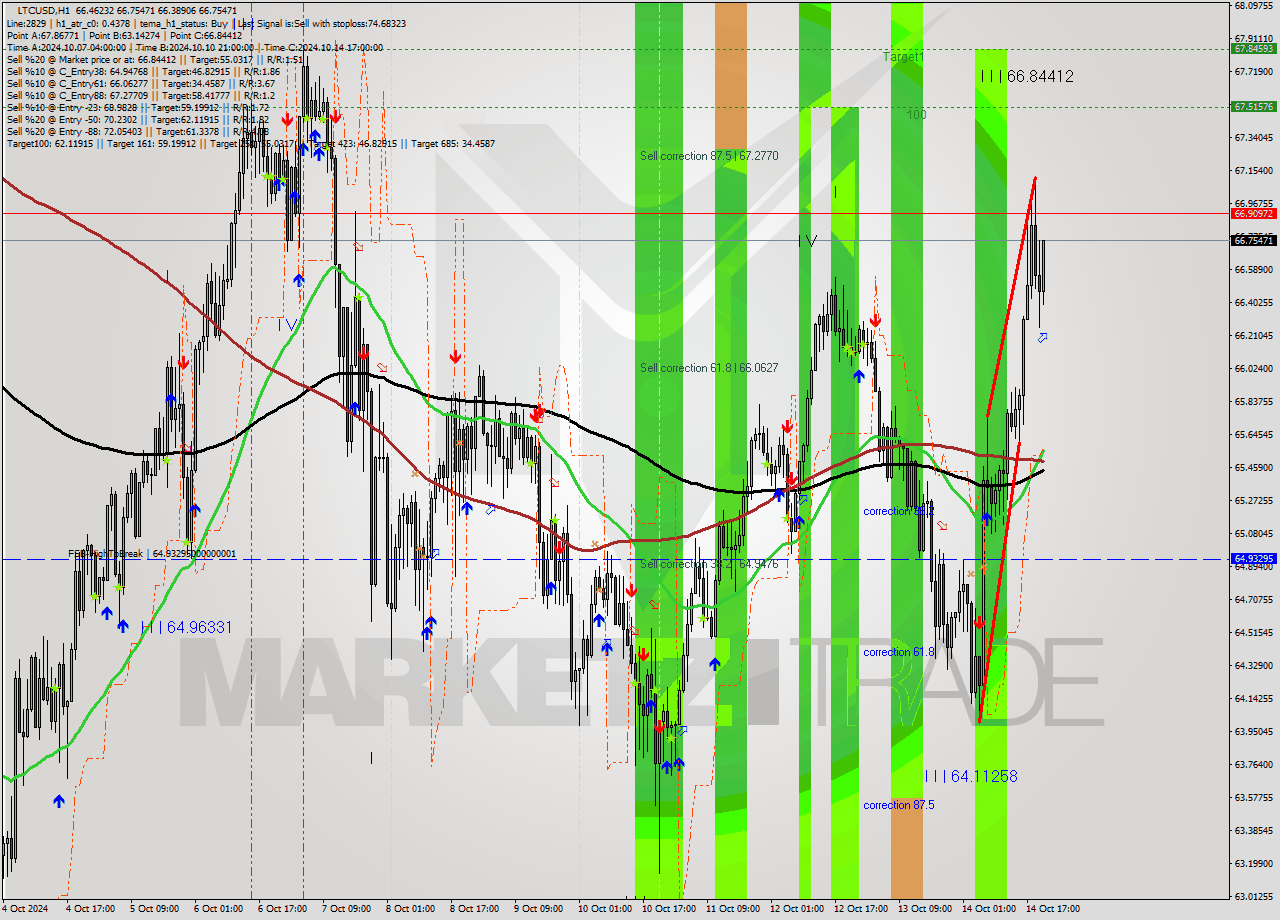Click the '| | | 66.84412' wave label

[1026, 76]
